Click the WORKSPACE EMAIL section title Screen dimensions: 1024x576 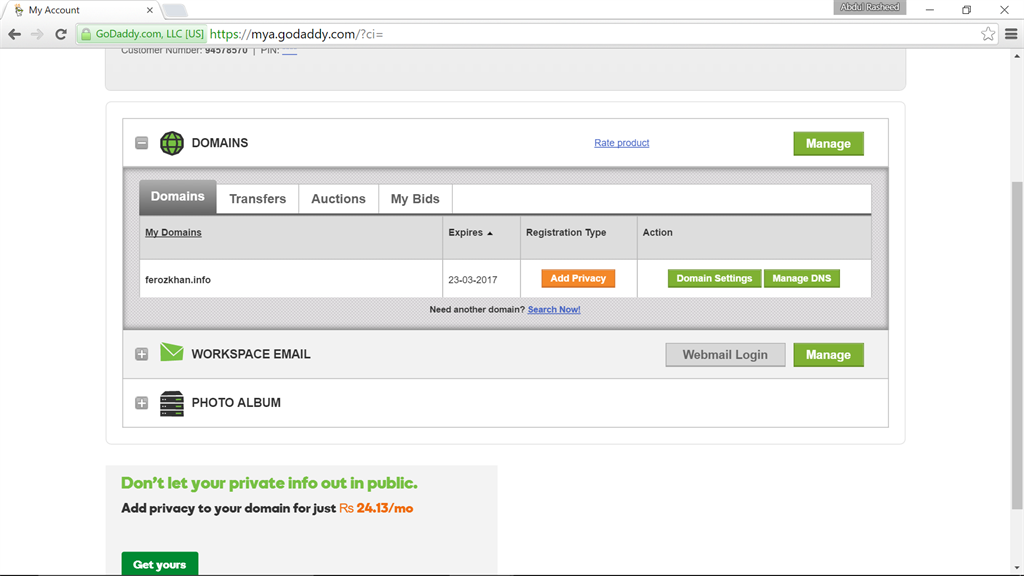click(x=251, y=354)
